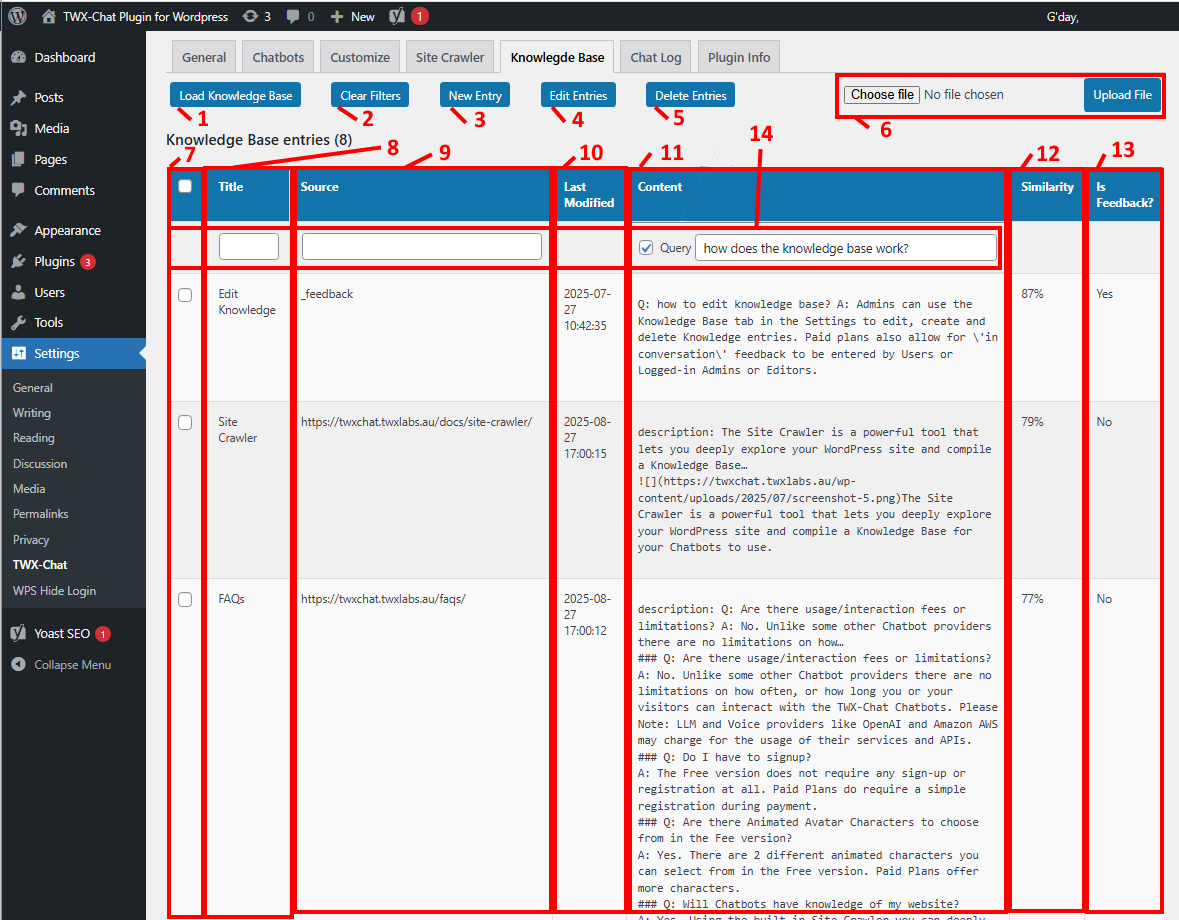Click the Yoast SEO icon in admin bar
Viewport: 1179px width, 920px height.
coord(397,16)
